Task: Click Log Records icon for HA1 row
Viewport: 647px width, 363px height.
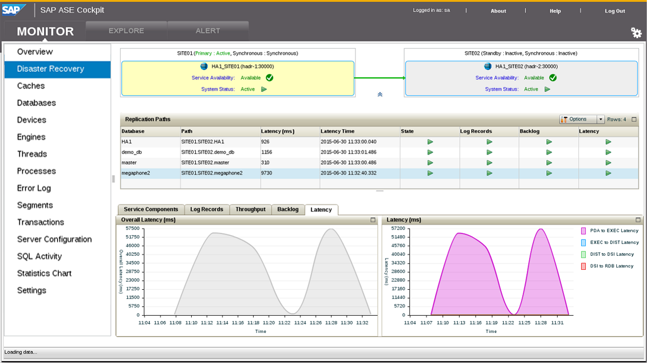Action: pyautogui.click(x=489, y=142)
